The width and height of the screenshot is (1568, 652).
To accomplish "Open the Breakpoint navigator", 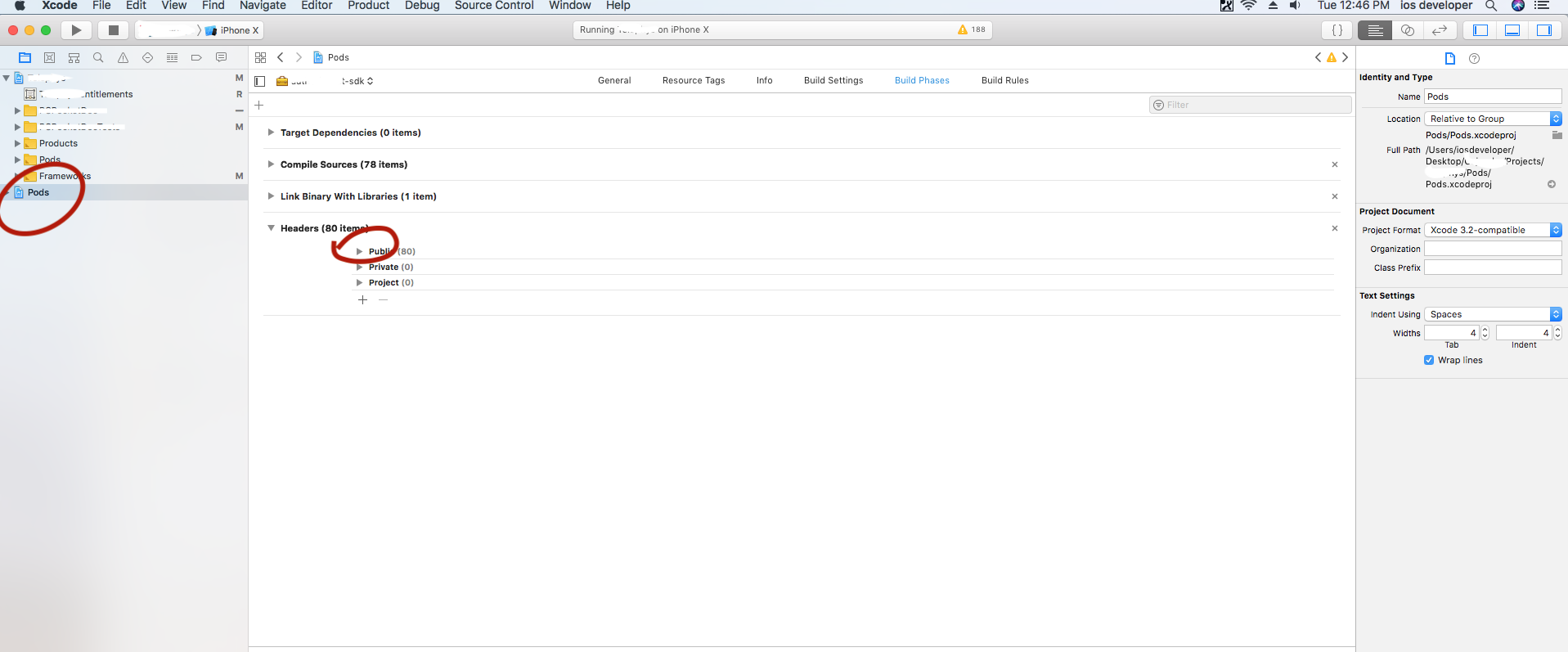I will click(x=196, y=57).
